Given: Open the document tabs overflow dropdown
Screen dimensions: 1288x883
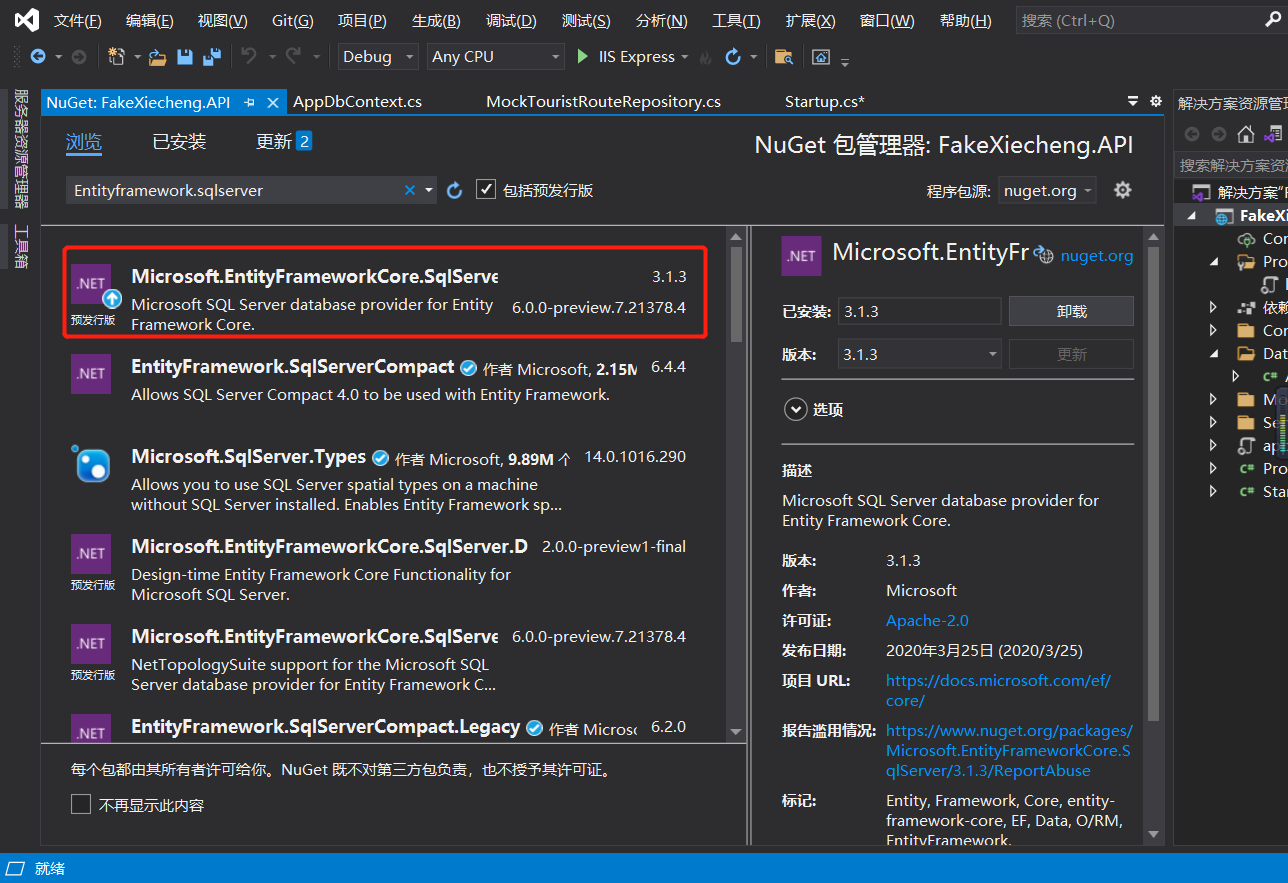Looking at the screenshot, I should click(x=1133, y=101).
